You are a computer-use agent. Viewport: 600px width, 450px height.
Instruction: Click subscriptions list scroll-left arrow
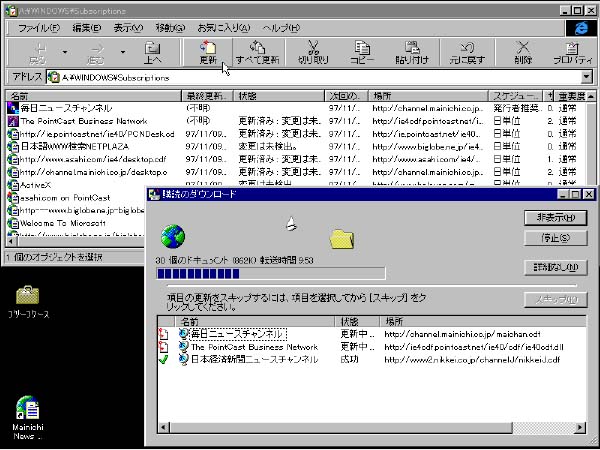(11, 242)
